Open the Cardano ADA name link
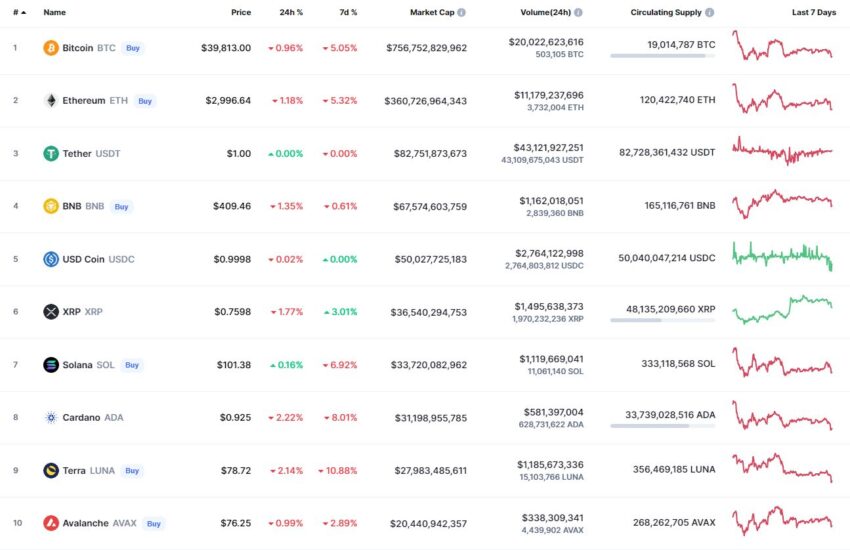Image resolution: width=850 pixels, height=550 pixels. [93, 417]
